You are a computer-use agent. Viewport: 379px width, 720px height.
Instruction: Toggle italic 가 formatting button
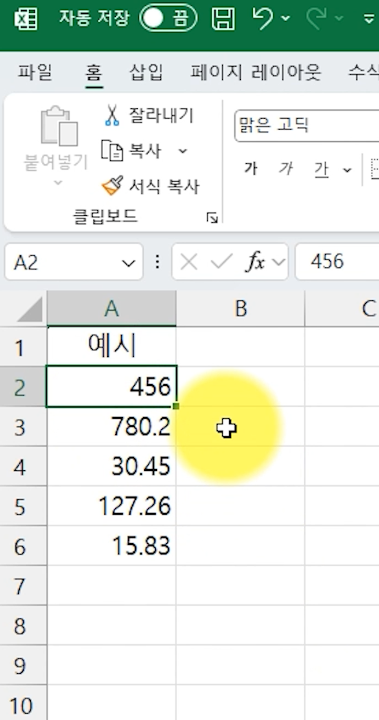pyautogui.click(x=286, y=169)
